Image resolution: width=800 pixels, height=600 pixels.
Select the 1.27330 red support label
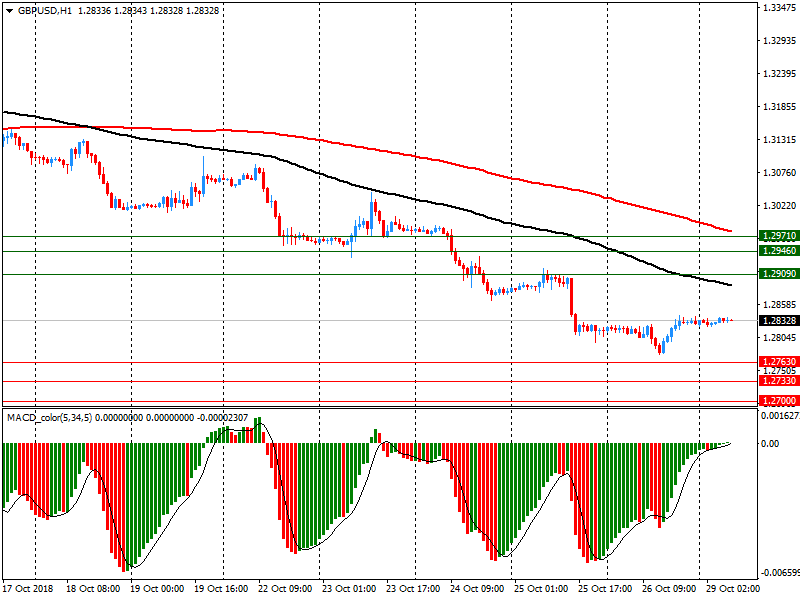[x=779, y=381]
